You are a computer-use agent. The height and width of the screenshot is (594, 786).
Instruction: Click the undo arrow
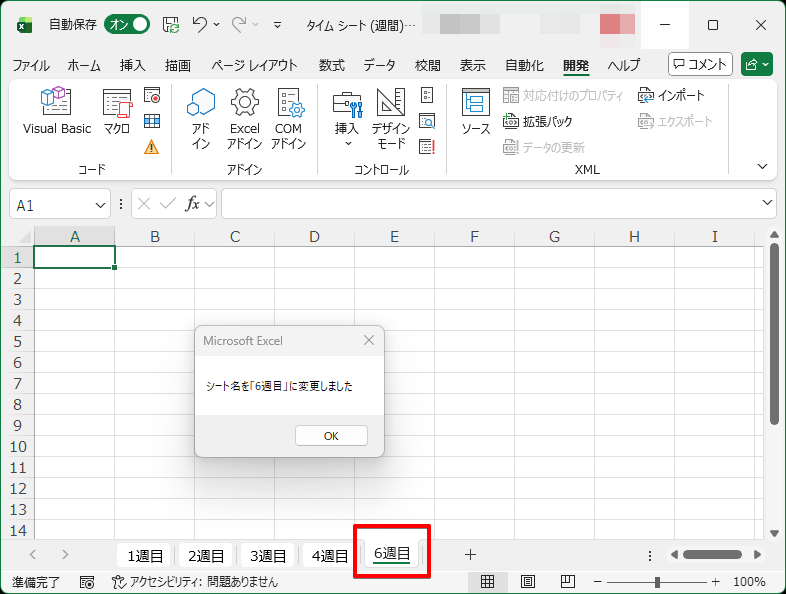click(x=200, y=24)
